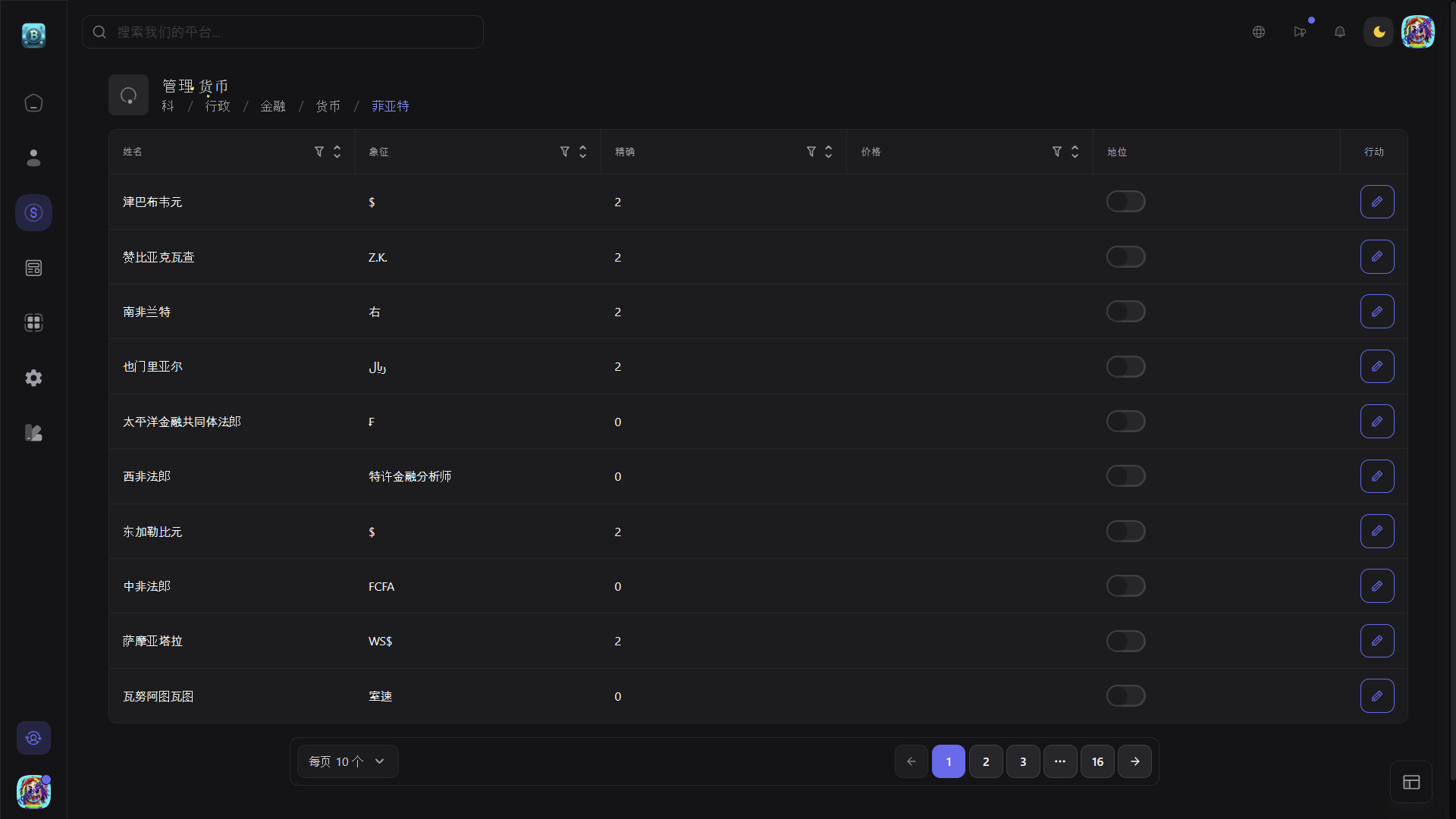1456x819 pixels.
Task: Go to page 16
Action: pos(1097,761)
